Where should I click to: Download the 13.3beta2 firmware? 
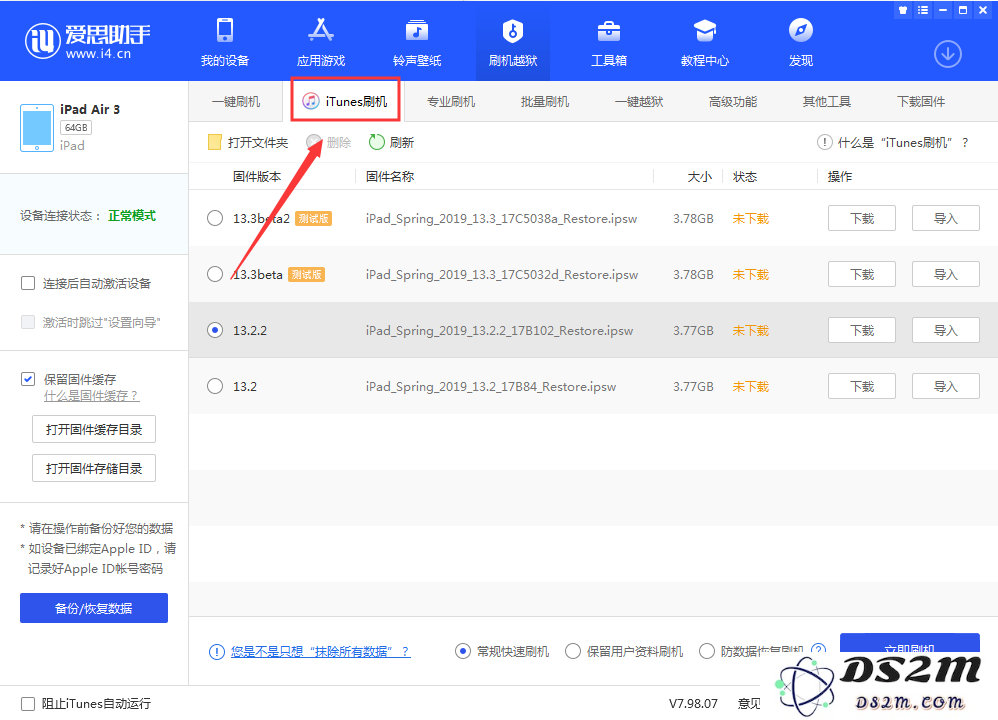tap(862, 218)
